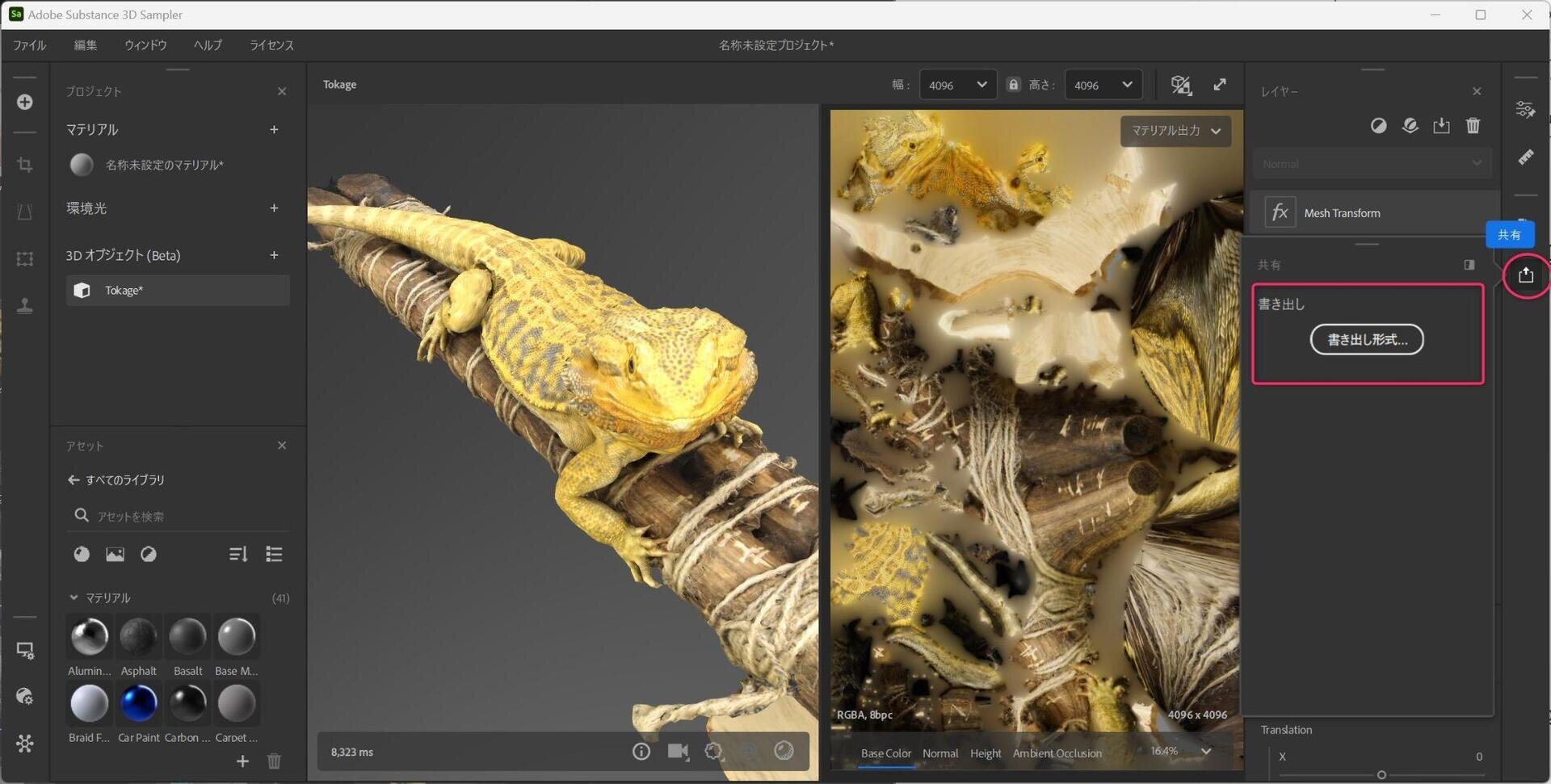The height and width of the screenshot is (784, 1551).
Task: Select the Perspective transform tool in left sidebar
Action: click(25, 212)
